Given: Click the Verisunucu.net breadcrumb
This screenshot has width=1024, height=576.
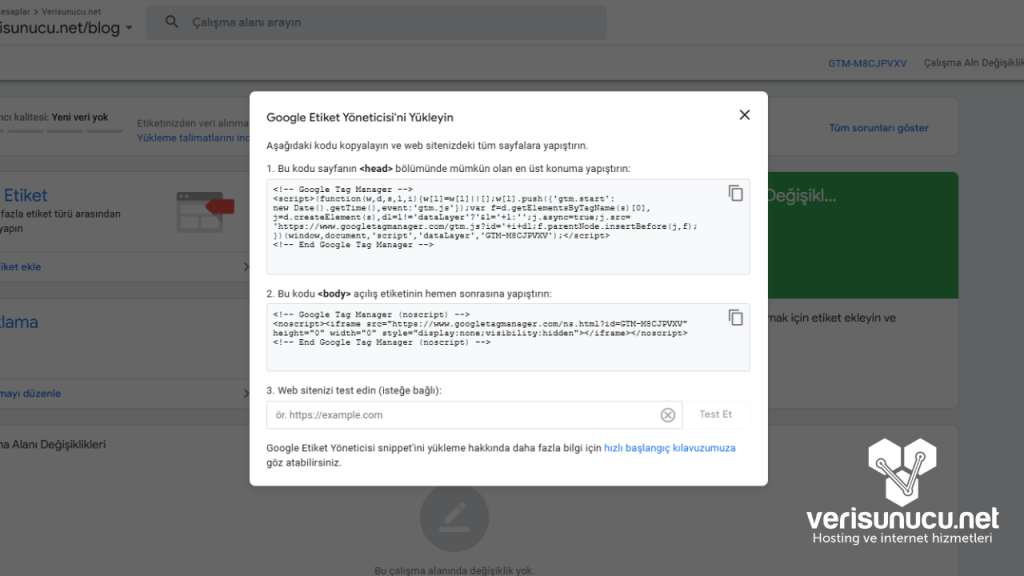Looking at the screenshot, I should coord(71,11).
